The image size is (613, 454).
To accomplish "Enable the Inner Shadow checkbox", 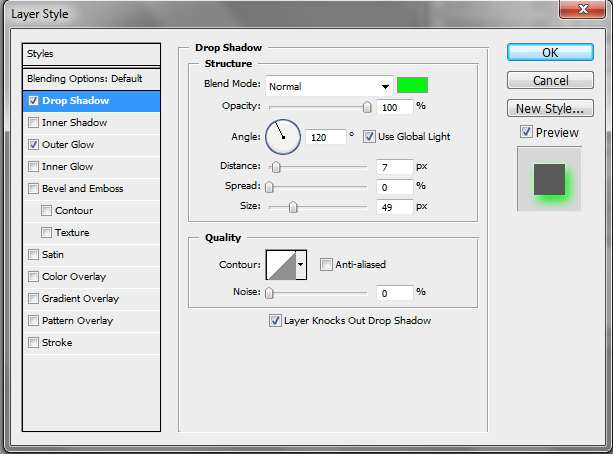I will (35, 123).
